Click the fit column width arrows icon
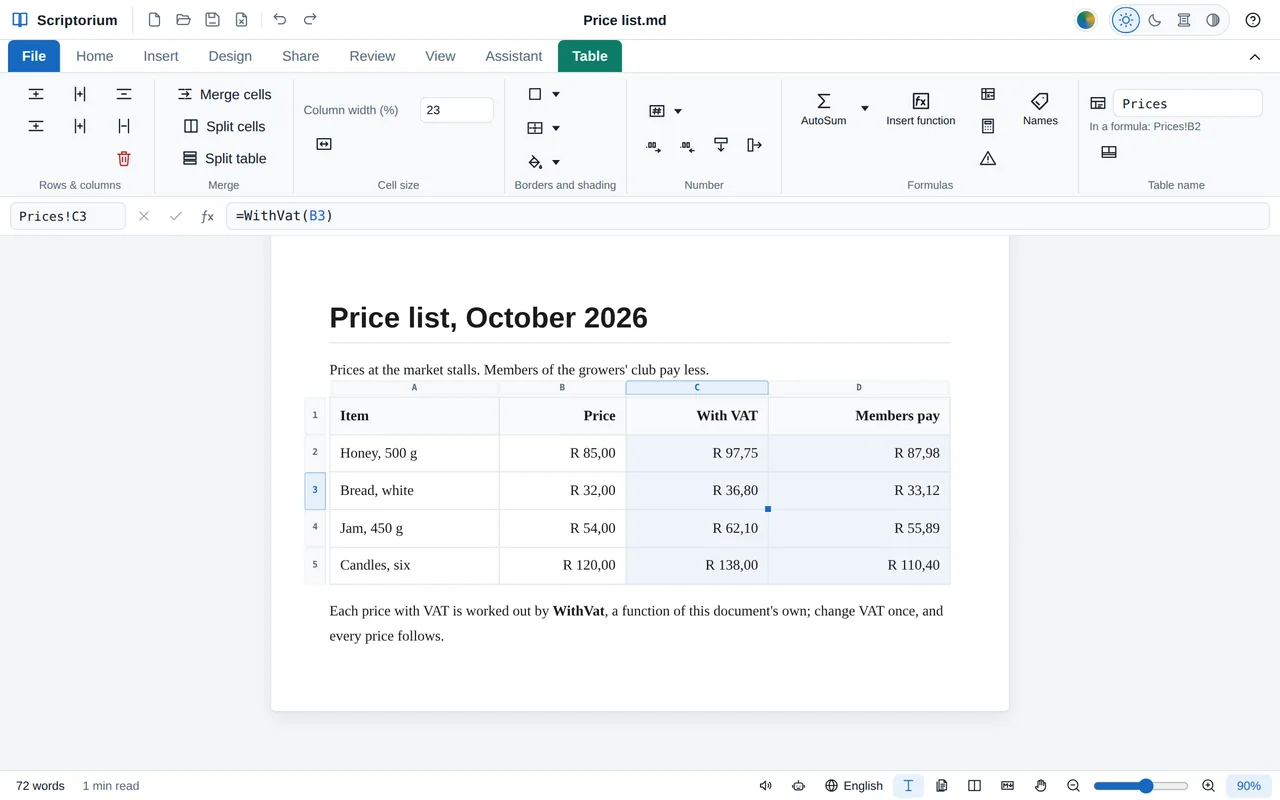The height and width of the screenshot is (800, 1280). (x=324, y=144)
